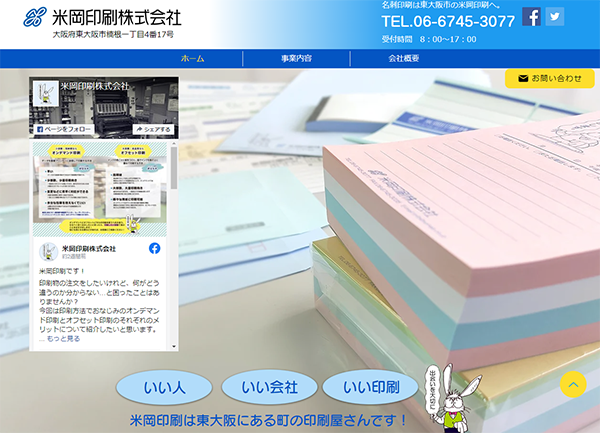
Task: Open the 会社概要 menu item
Action: [404, 59]
